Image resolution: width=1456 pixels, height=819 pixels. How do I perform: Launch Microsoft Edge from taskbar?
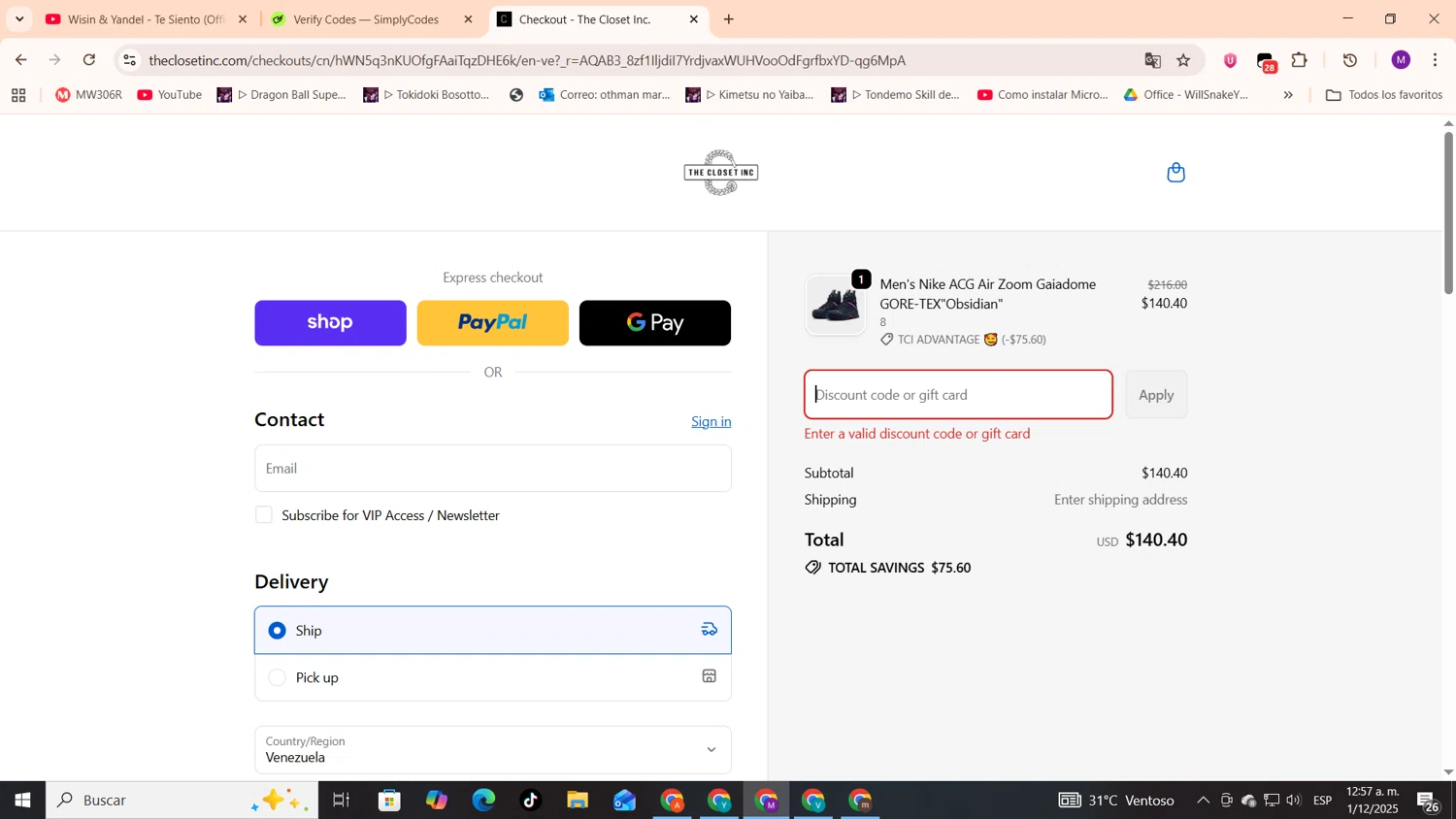[483, 801]
